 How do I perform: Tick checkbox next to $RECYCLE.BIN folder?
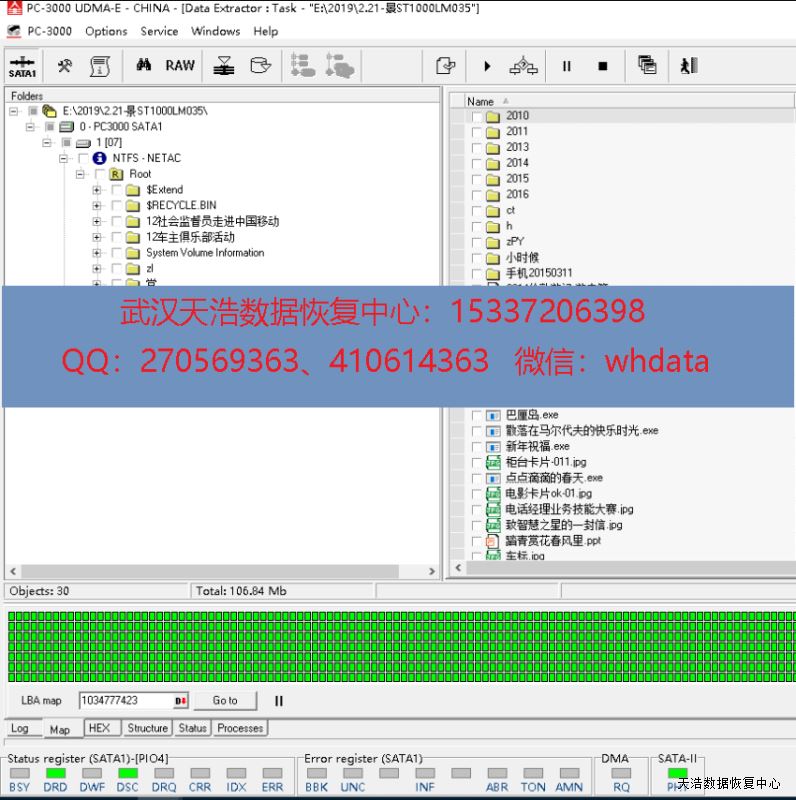[117, 206]
